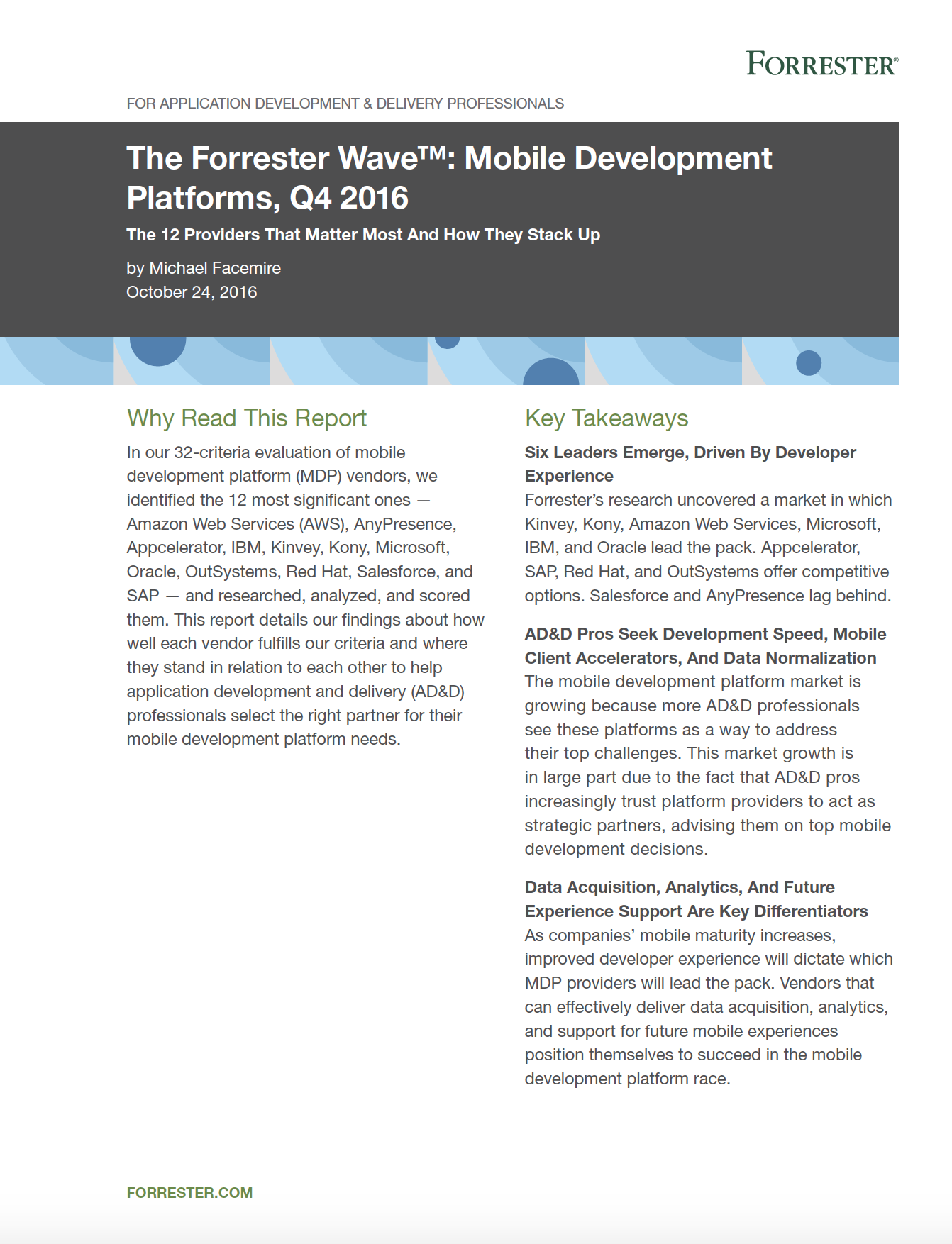The height and width of the screenshot is (1244, 952).
Task: Click the line 'Oracle, OutSystems, Red Hat, Salesforce, and'
Action: [x=300, y=572]
